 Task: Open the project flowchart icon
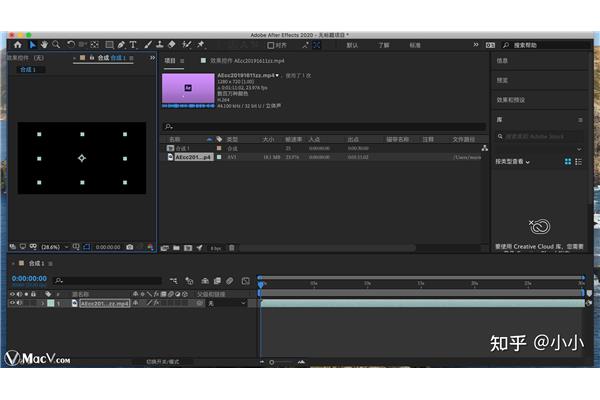click(x=484, y=148)
